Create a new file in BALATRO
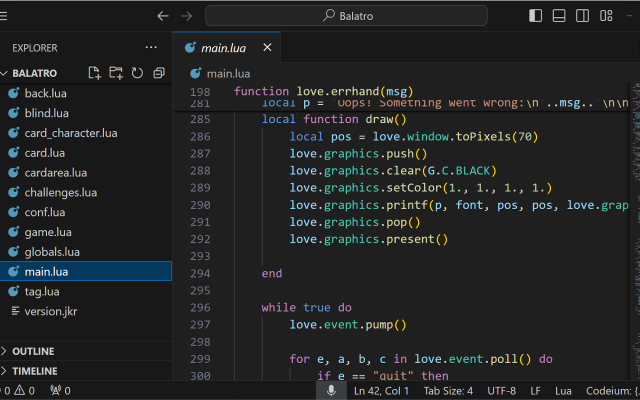The width and height of the screenshot is (640, 400). [94, 73]
